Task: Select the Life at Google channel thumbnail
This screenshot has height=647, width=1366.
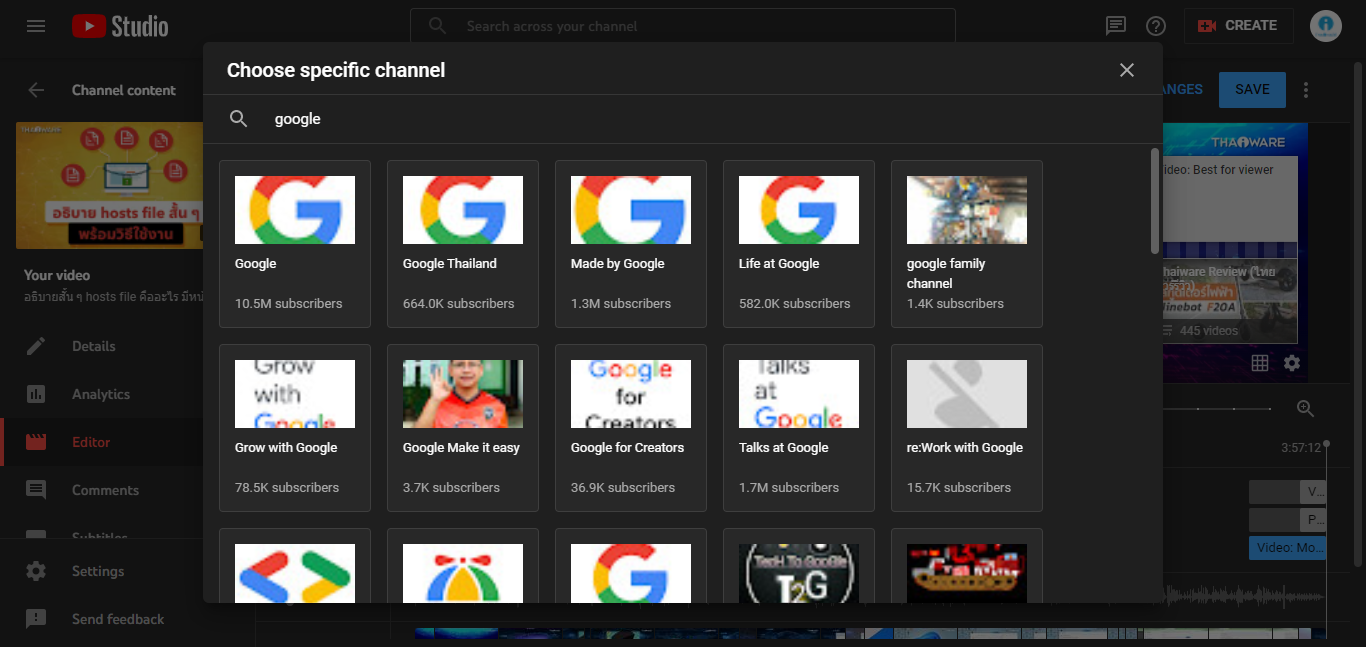Action: pyautogui.click(x=799, y=210)
